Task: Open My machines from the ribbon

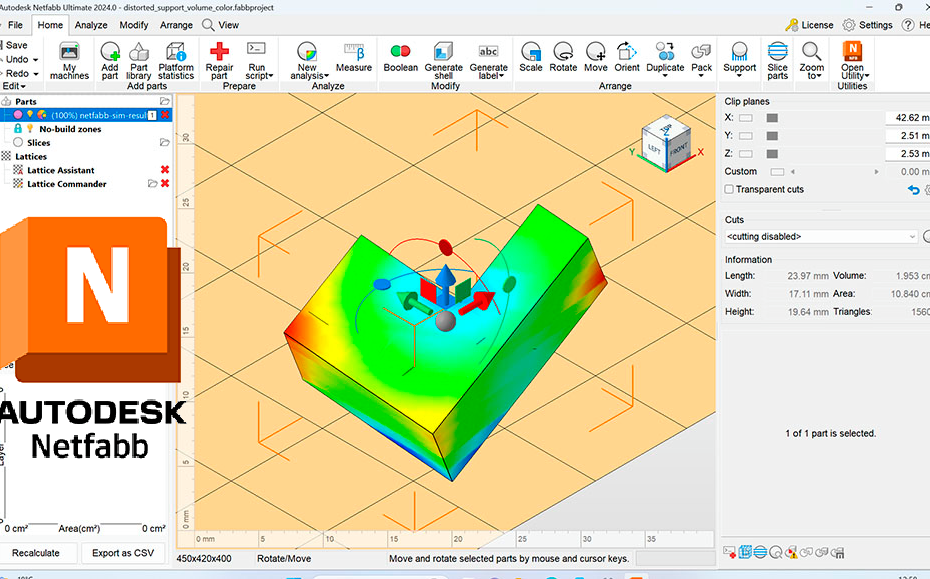Action: pos(69,61)
